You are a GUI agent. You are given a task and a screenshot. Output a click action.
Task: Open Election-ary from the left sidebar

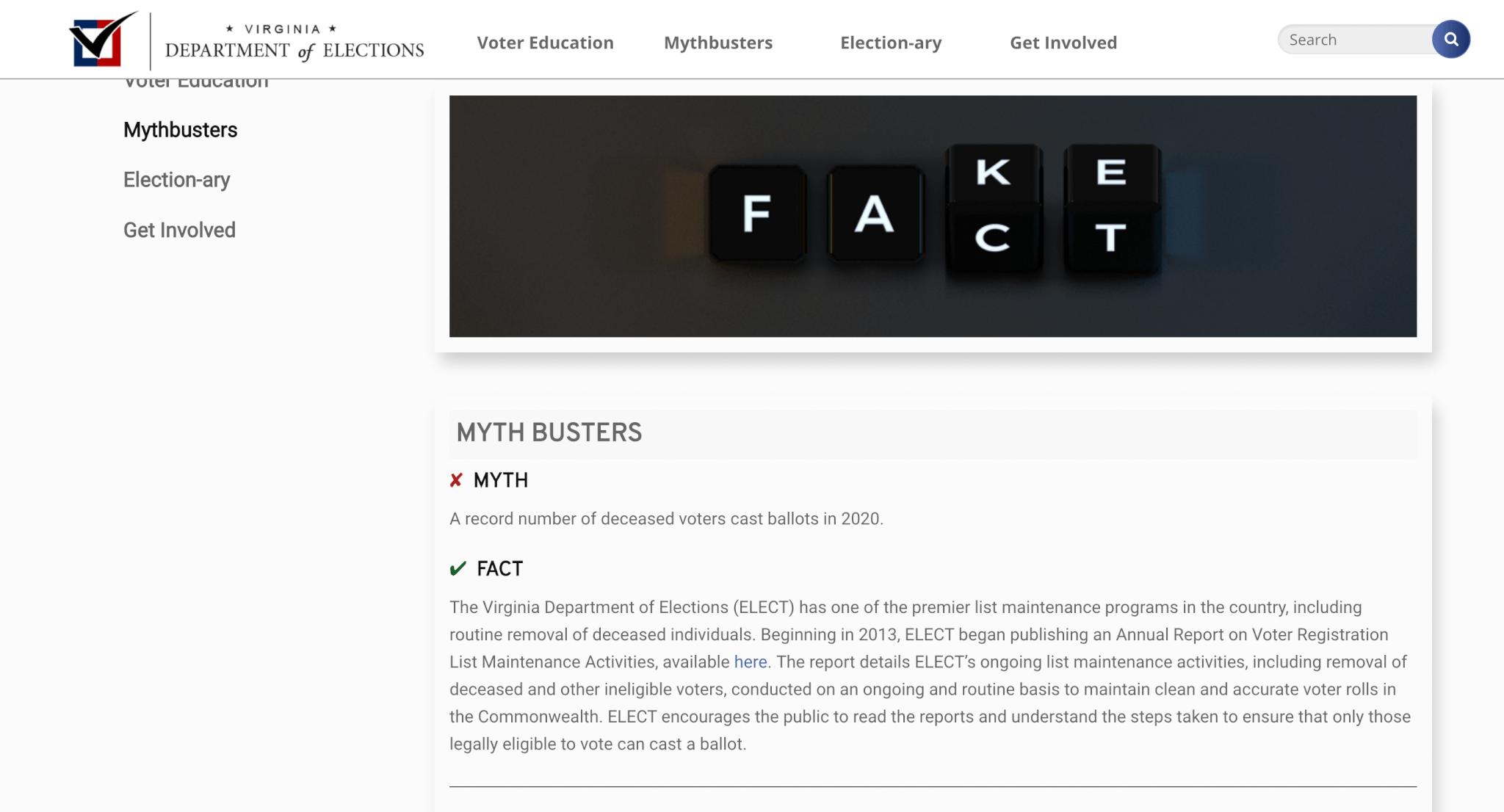[176, 180]
